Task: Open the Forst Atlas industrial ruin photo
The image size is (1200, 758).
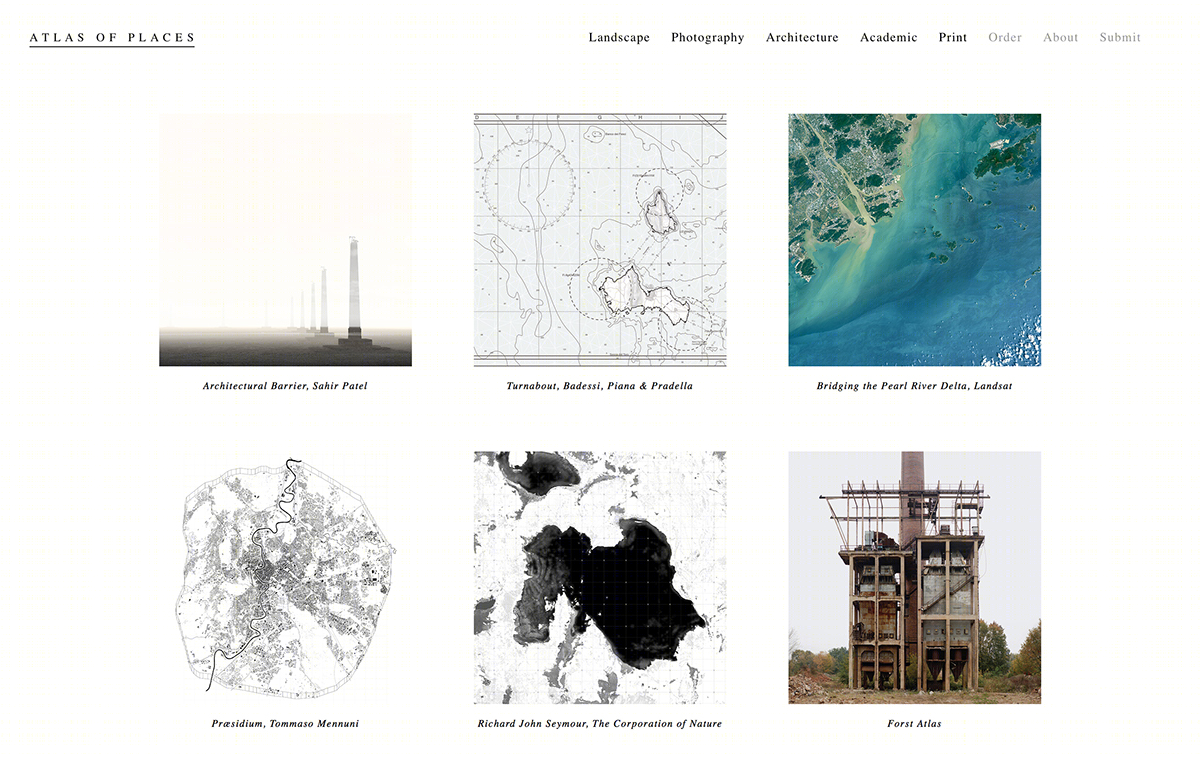Action: click(915, 578)
